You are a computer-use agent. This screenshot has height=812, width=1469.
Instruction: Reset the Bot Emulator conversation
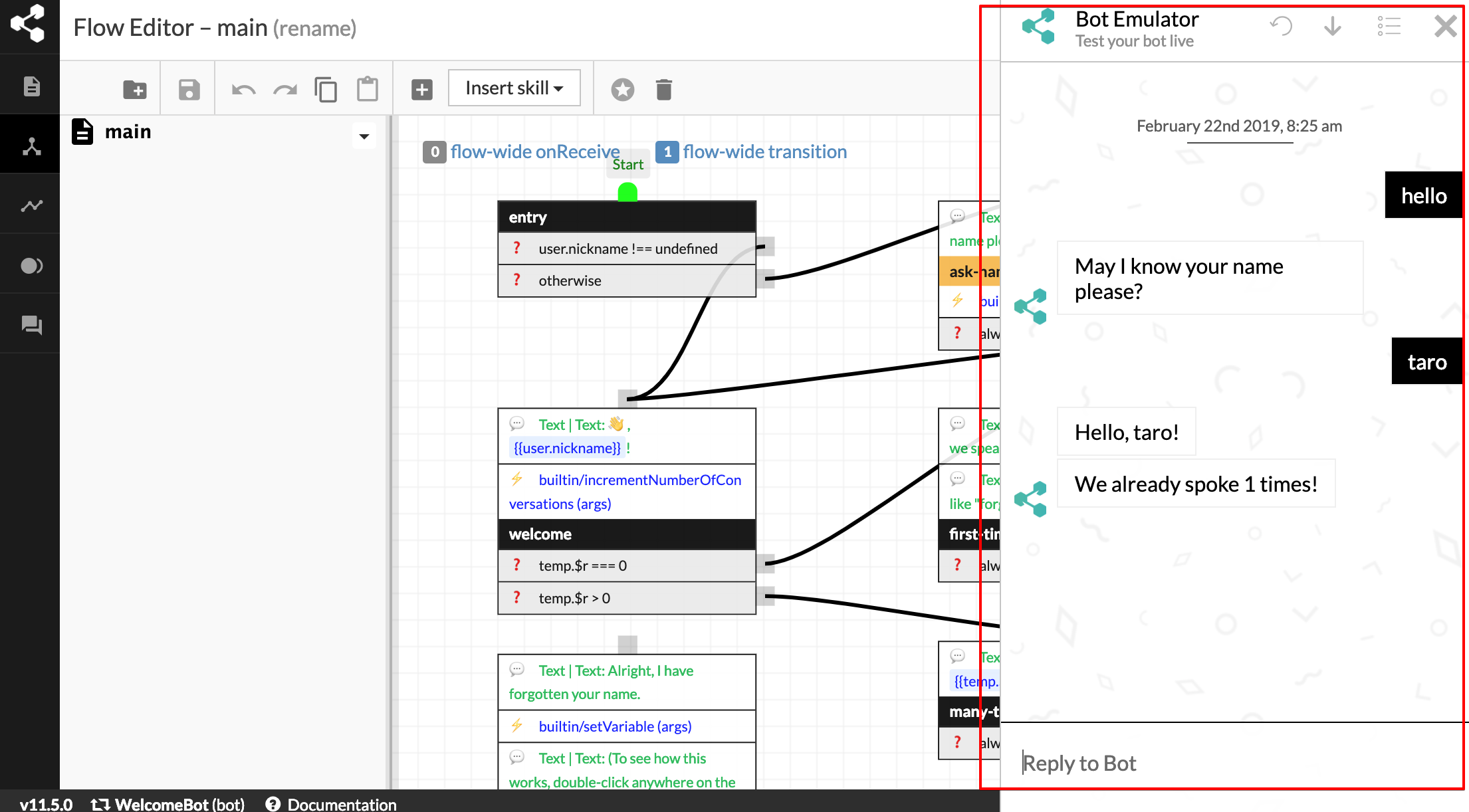(x=1282, y=27)
